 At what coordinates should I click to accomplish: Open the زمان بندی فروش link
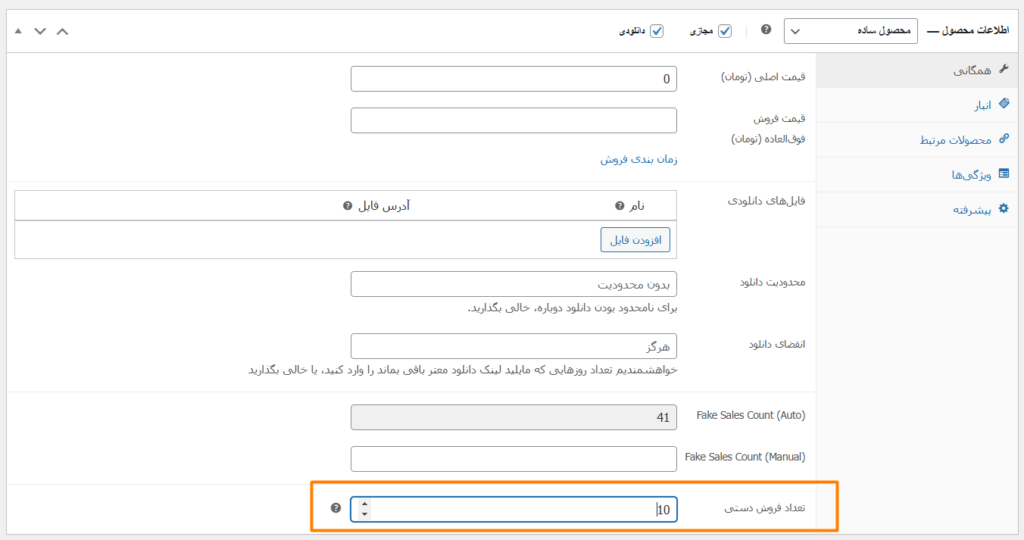639,159
